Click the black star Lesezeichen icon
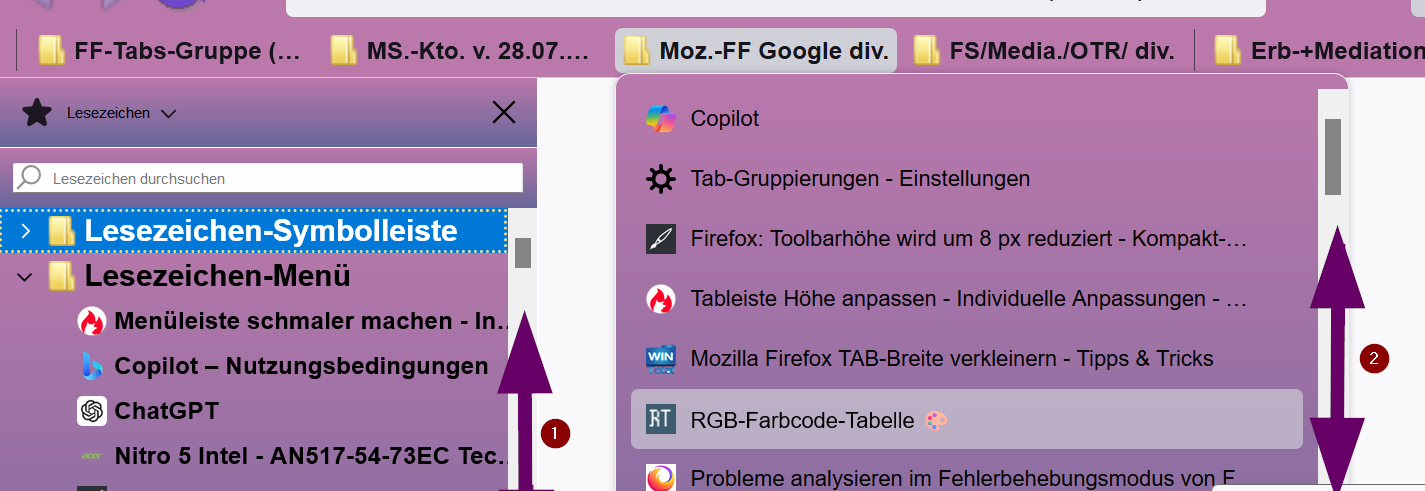The height and width of the screenshot is (491, 1425). (x=37, y=113)
